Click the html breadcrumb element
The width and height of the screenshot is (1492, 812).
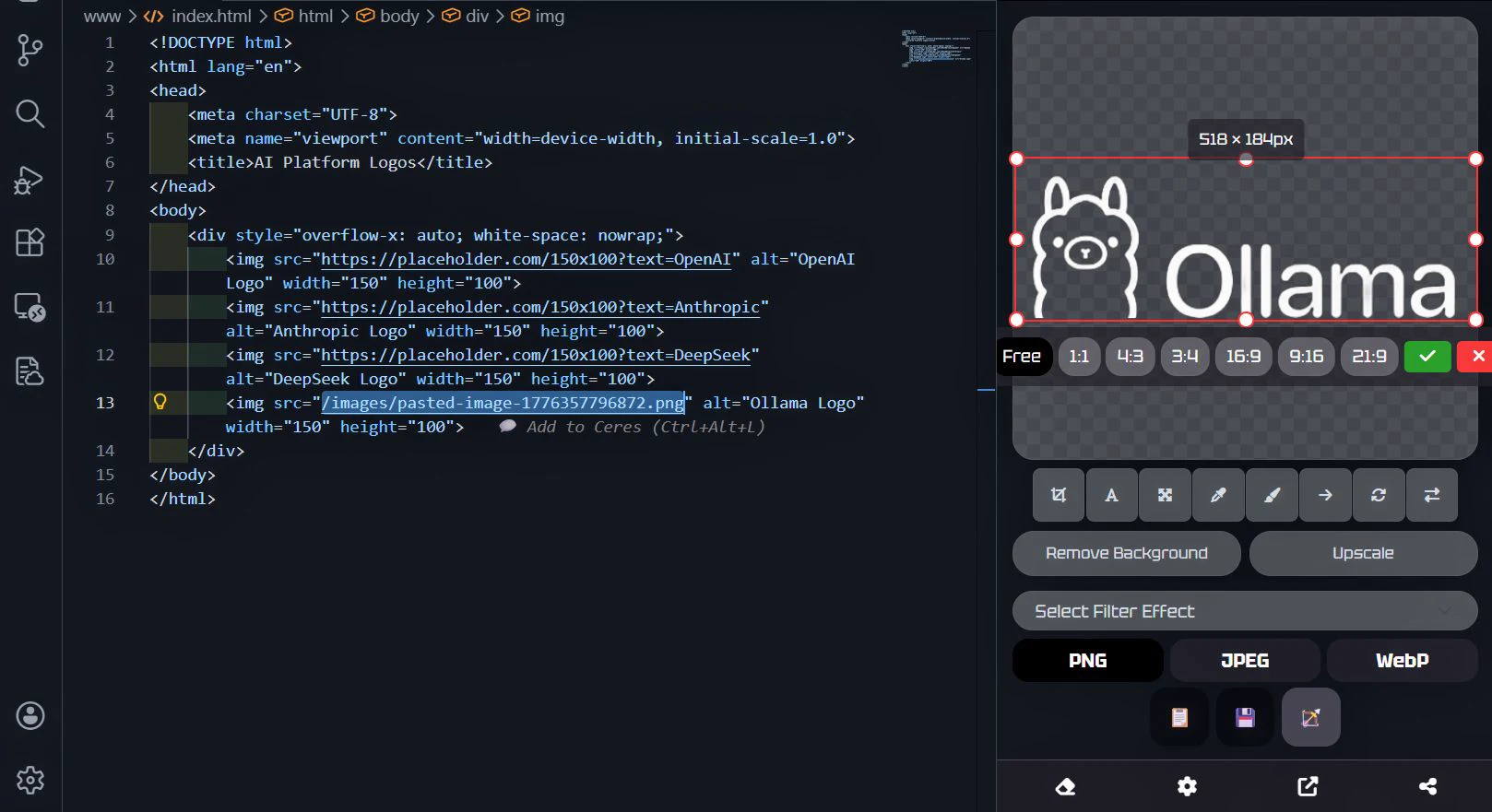click(x=304, y=16)
